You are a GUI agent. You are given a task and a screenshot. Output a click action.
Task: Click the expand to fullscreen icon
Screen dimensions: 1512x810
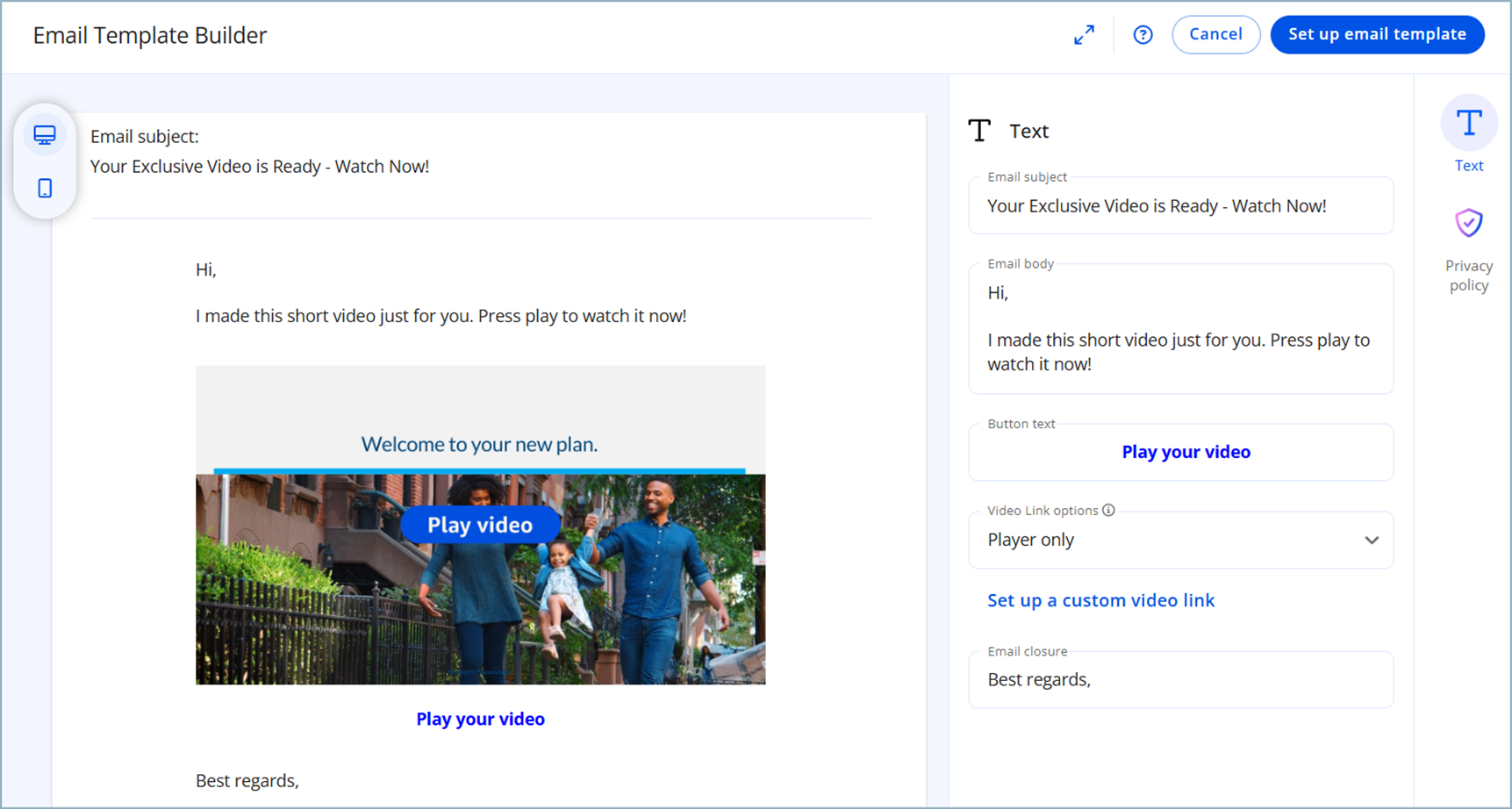pos(1084,34)
